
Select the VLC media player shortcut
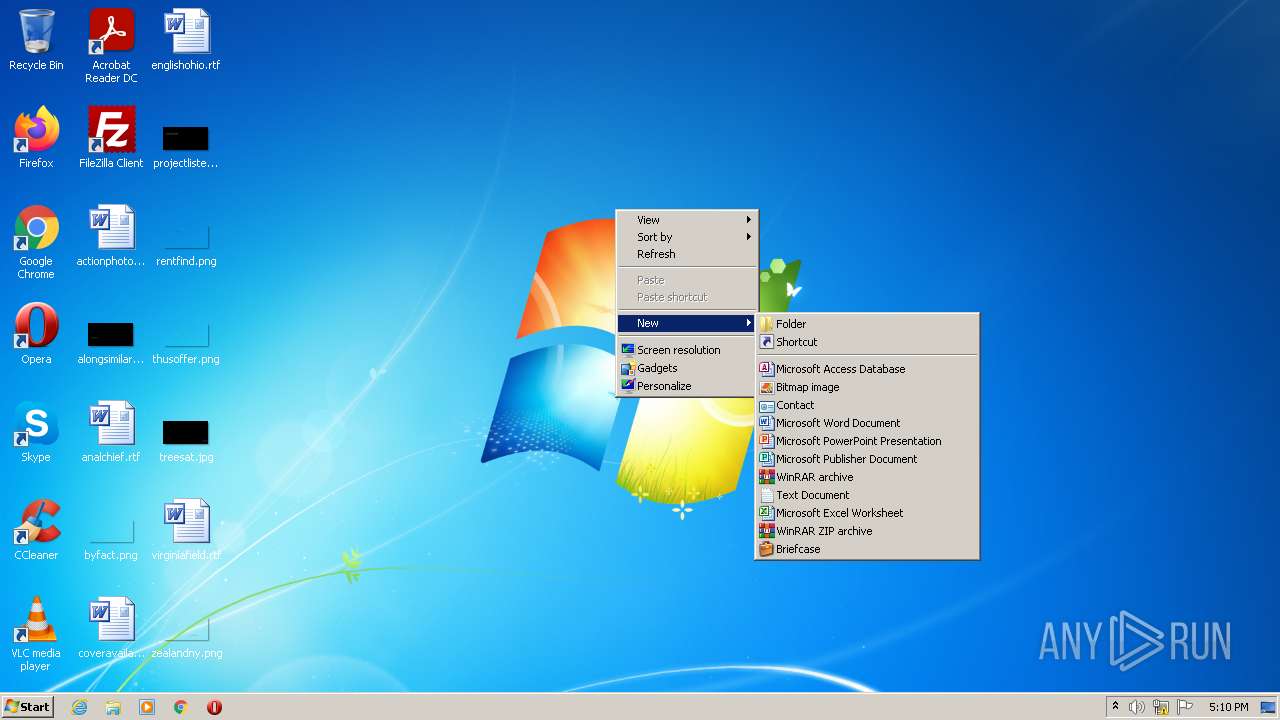(x=36, y=634)
